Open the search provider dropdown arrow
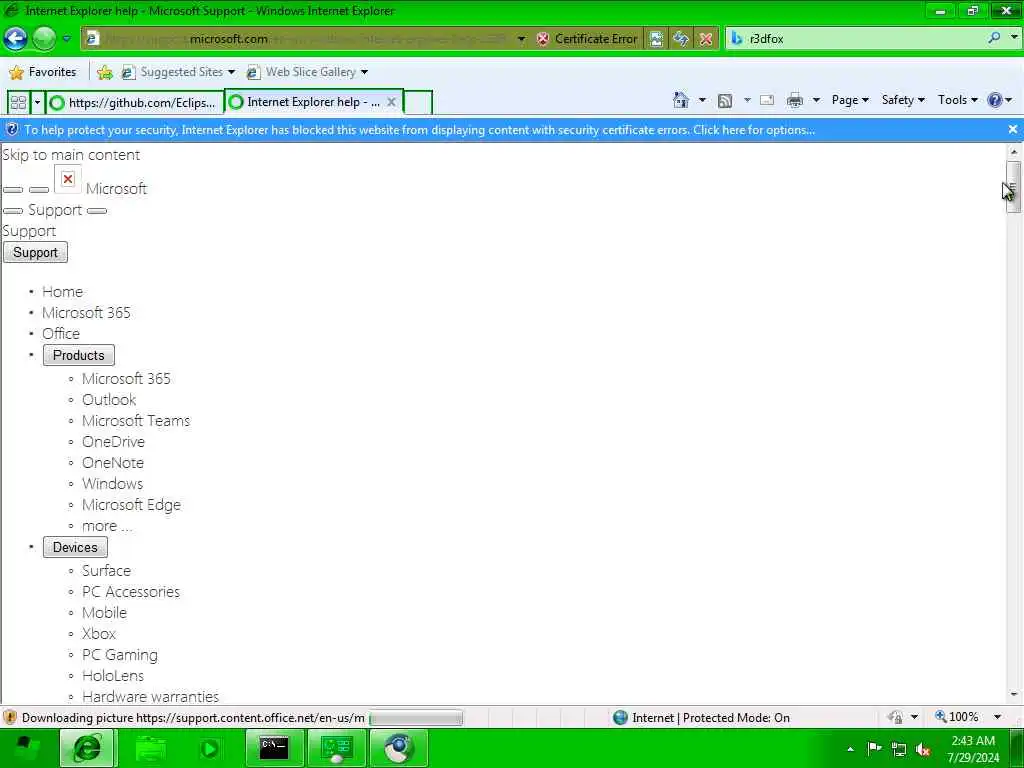 (x=1014, y=38)
